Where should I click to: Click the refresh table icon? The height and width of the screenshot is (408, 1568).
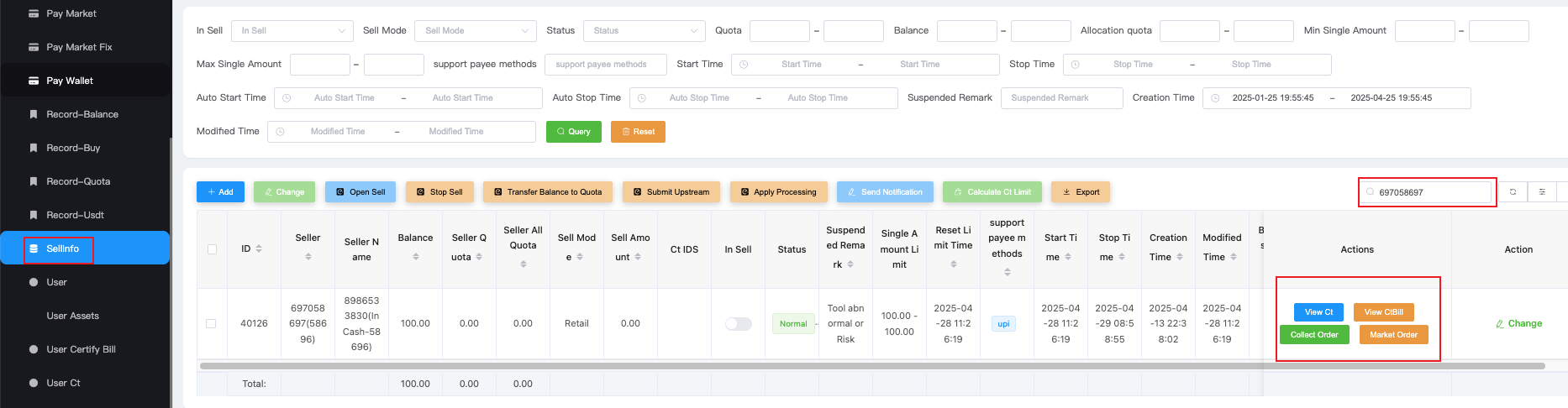[1513, 192]
